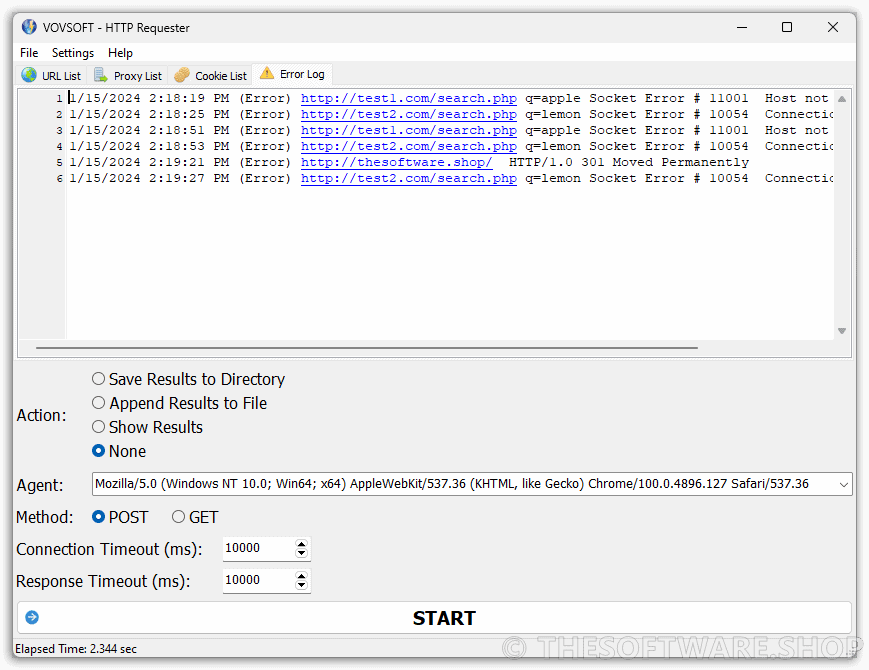Expand the Agent user-agent dropdown

[844, 484]
